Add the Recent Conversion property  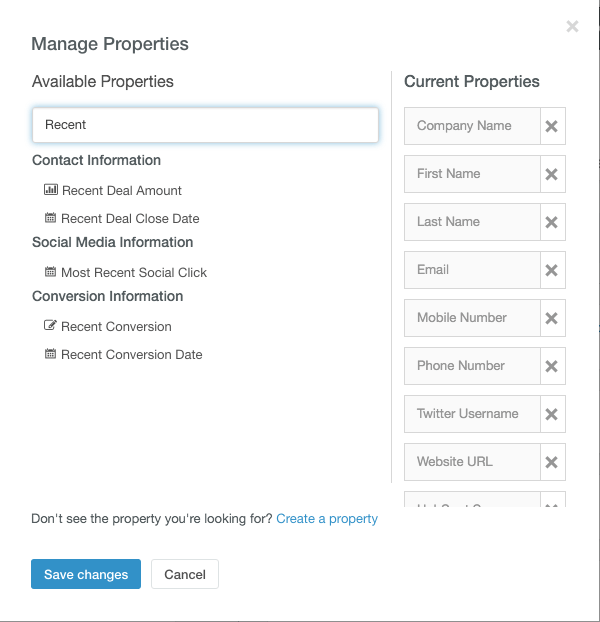pyautogui.click(x=116, y=326)
